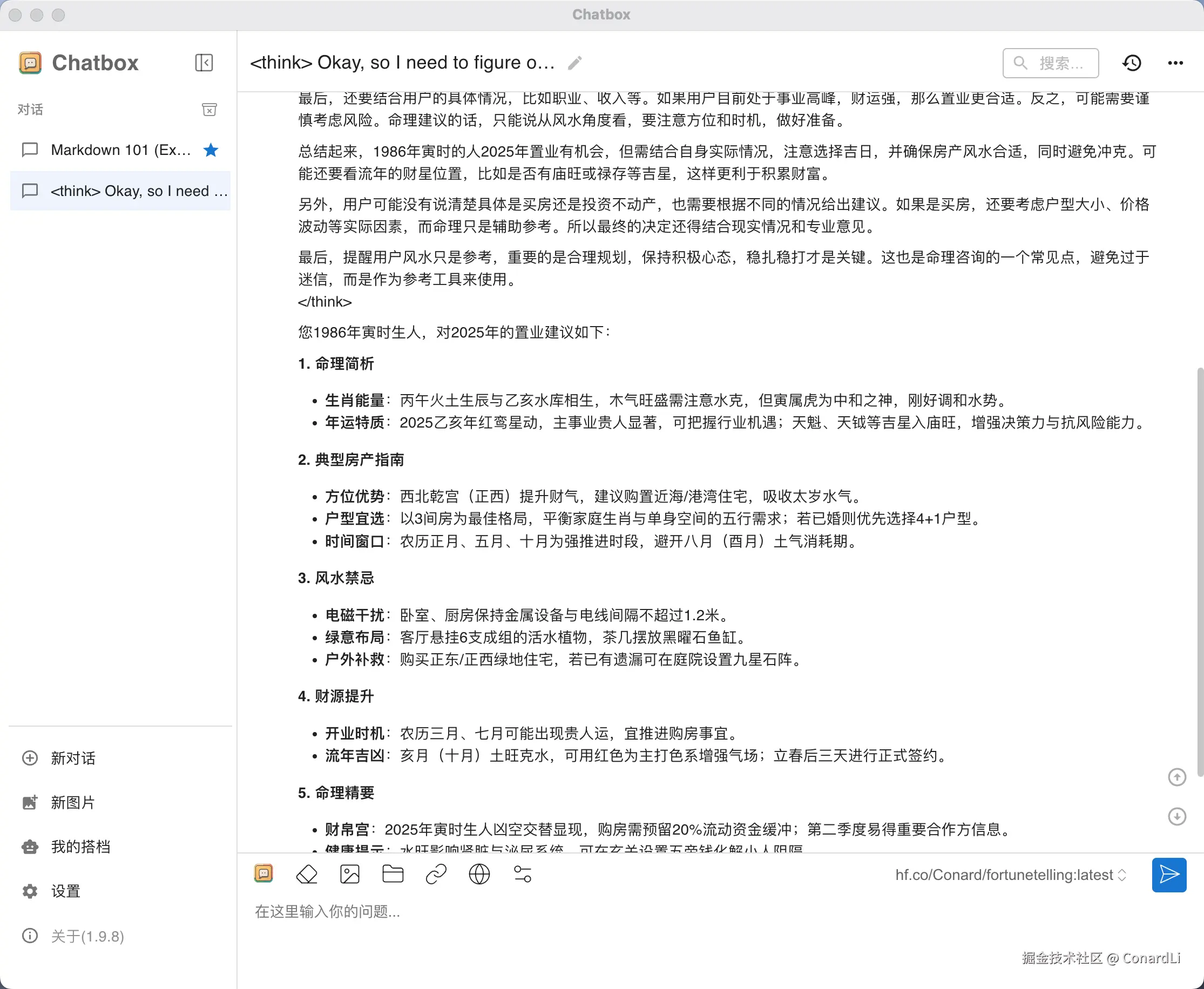Viewport: 1204px width, 989px height.
Task: Open the fortunetelling model selector dropdown
Action: 1010,875
